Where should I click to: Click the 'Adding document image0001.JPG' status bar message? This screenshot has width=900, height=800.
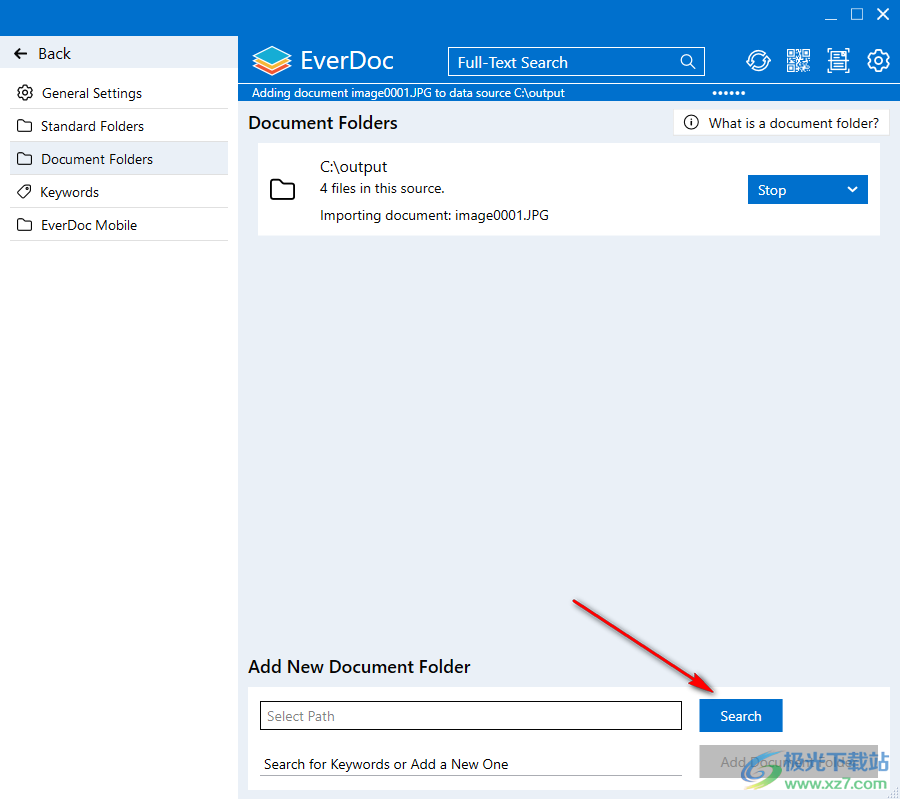(408, 93)
